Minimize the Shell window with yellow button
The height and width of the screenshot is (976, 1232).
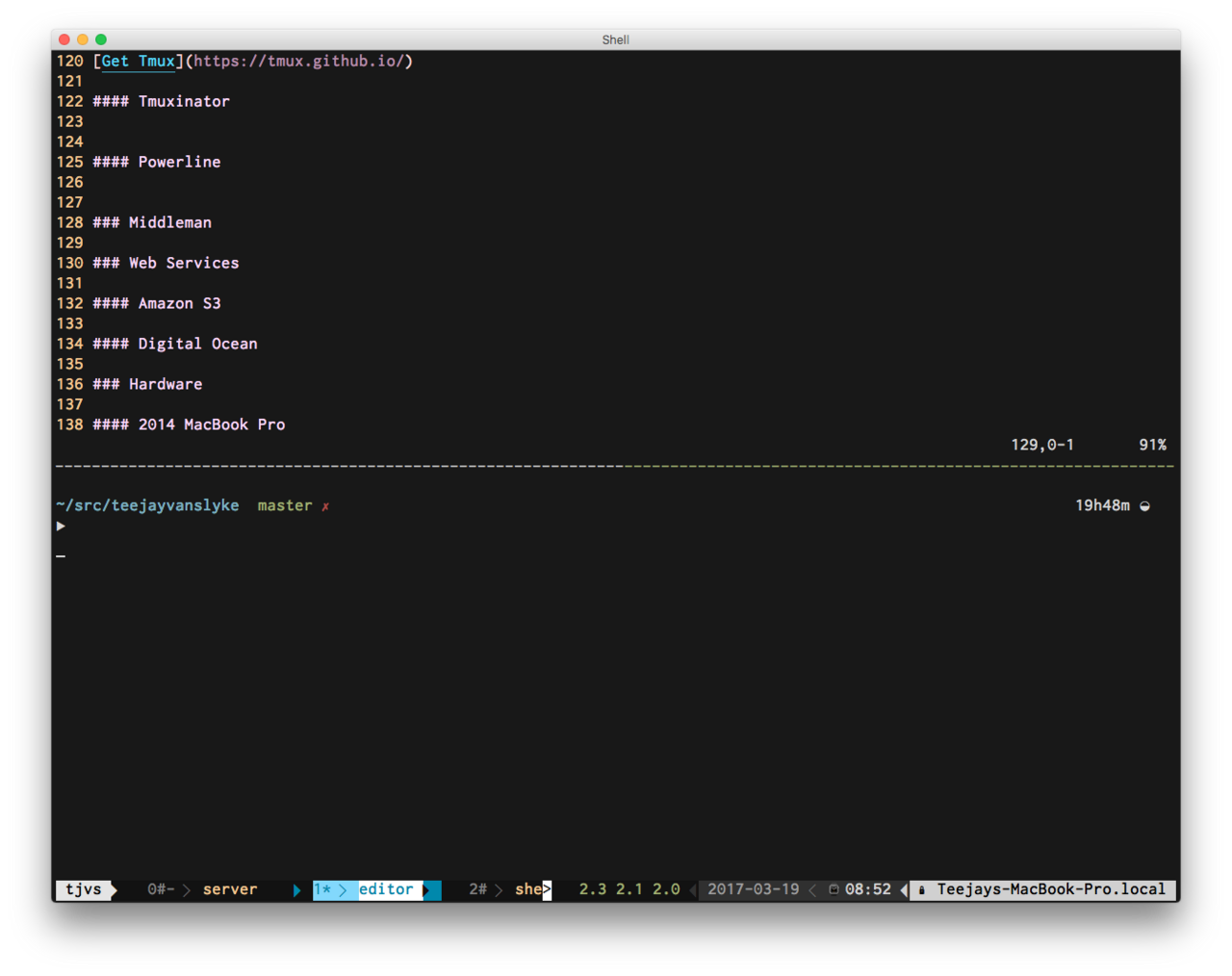[x=83, y=39]
